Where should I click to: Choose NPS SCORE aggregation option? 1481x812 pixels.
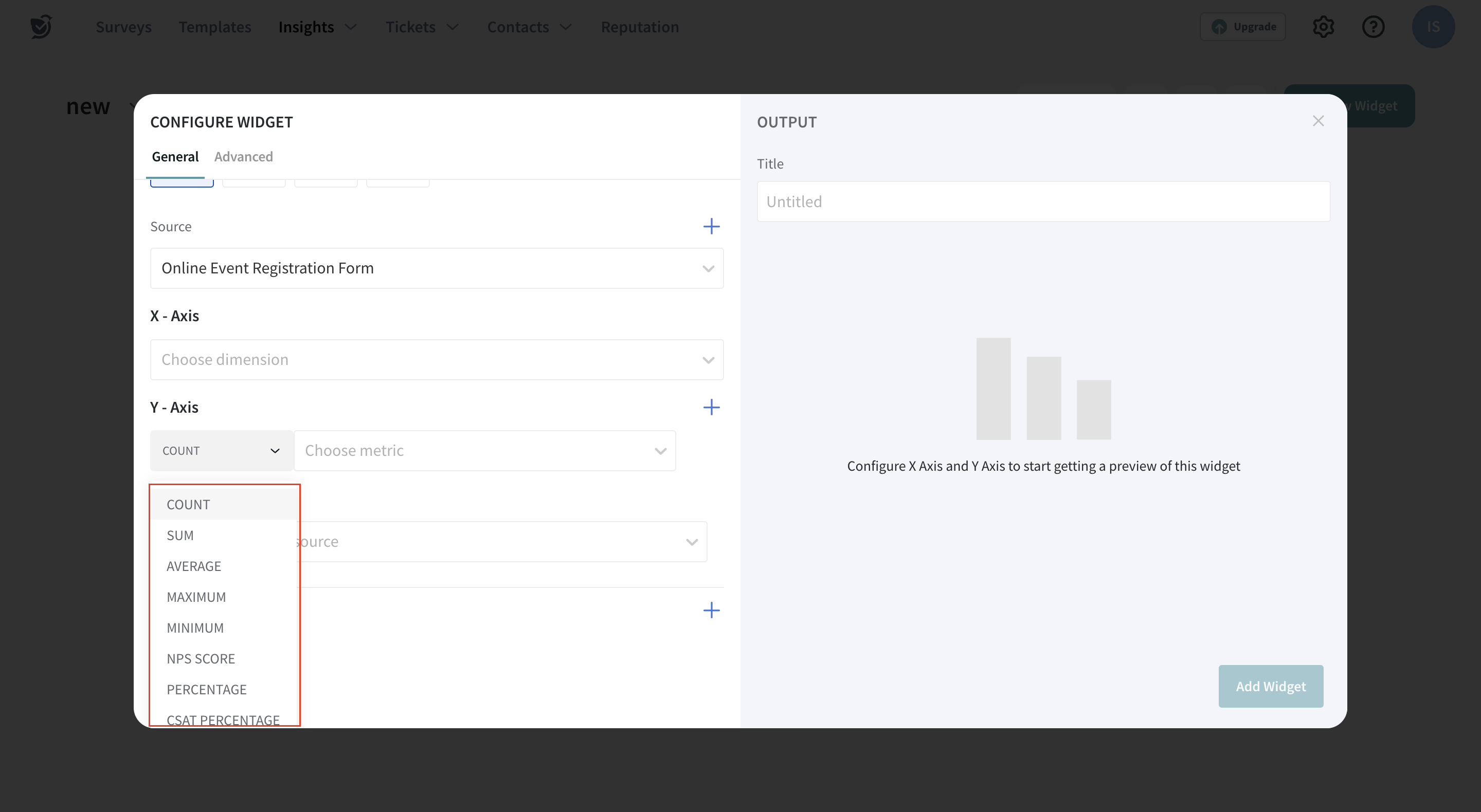coord(201,658)
